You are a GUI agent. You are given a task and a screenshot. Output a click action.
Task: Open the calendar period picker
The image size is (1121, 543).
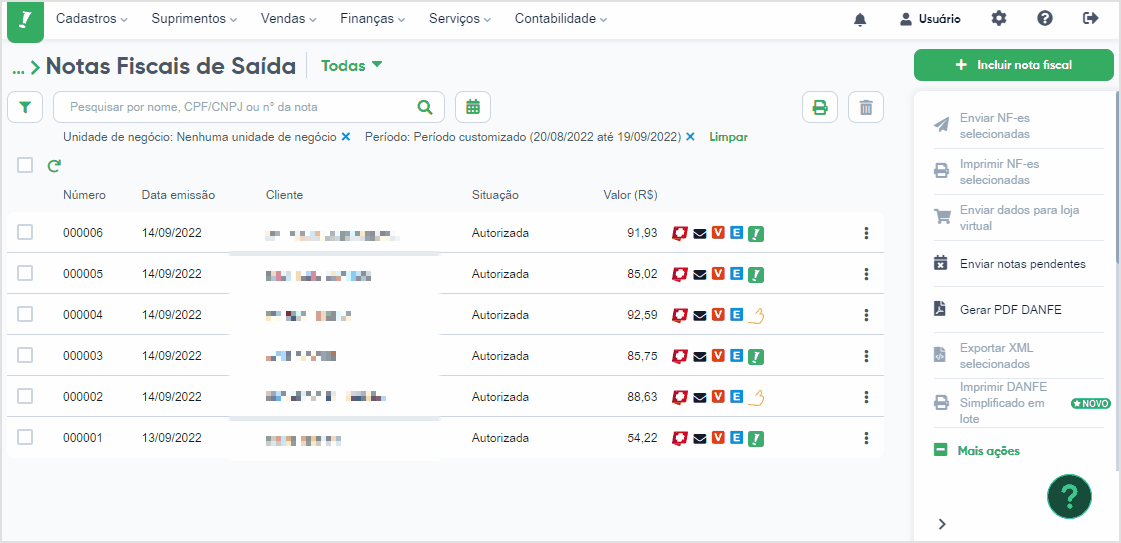coord(473,107)
